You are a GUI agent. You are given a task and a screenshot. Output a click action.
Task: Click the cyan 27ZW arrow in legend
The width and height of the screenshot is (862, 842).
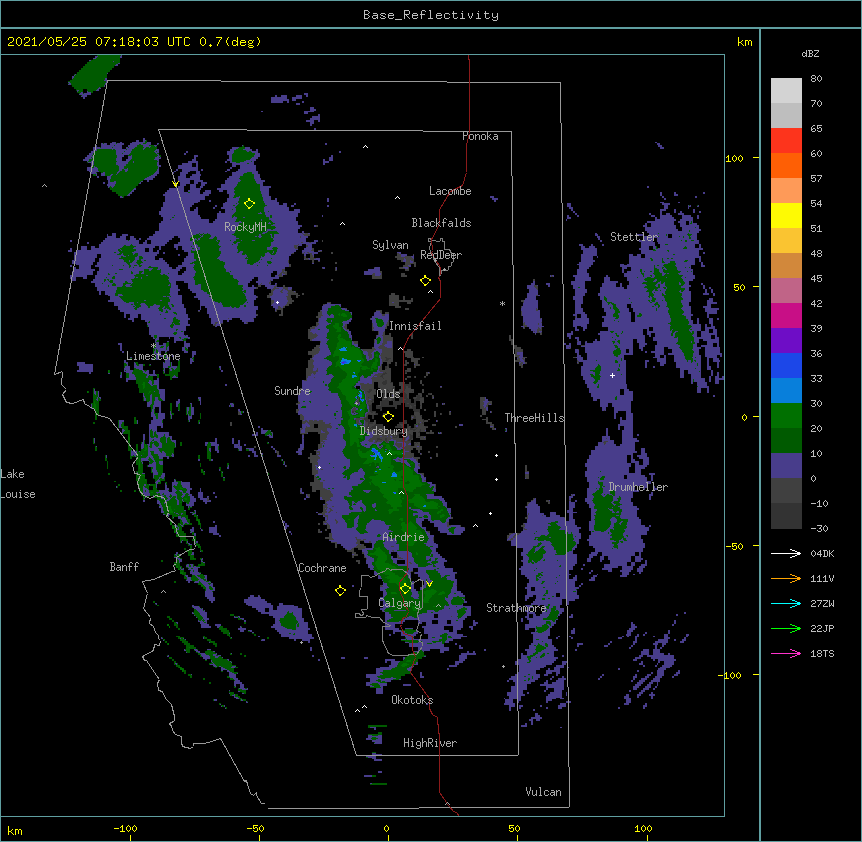786,603
